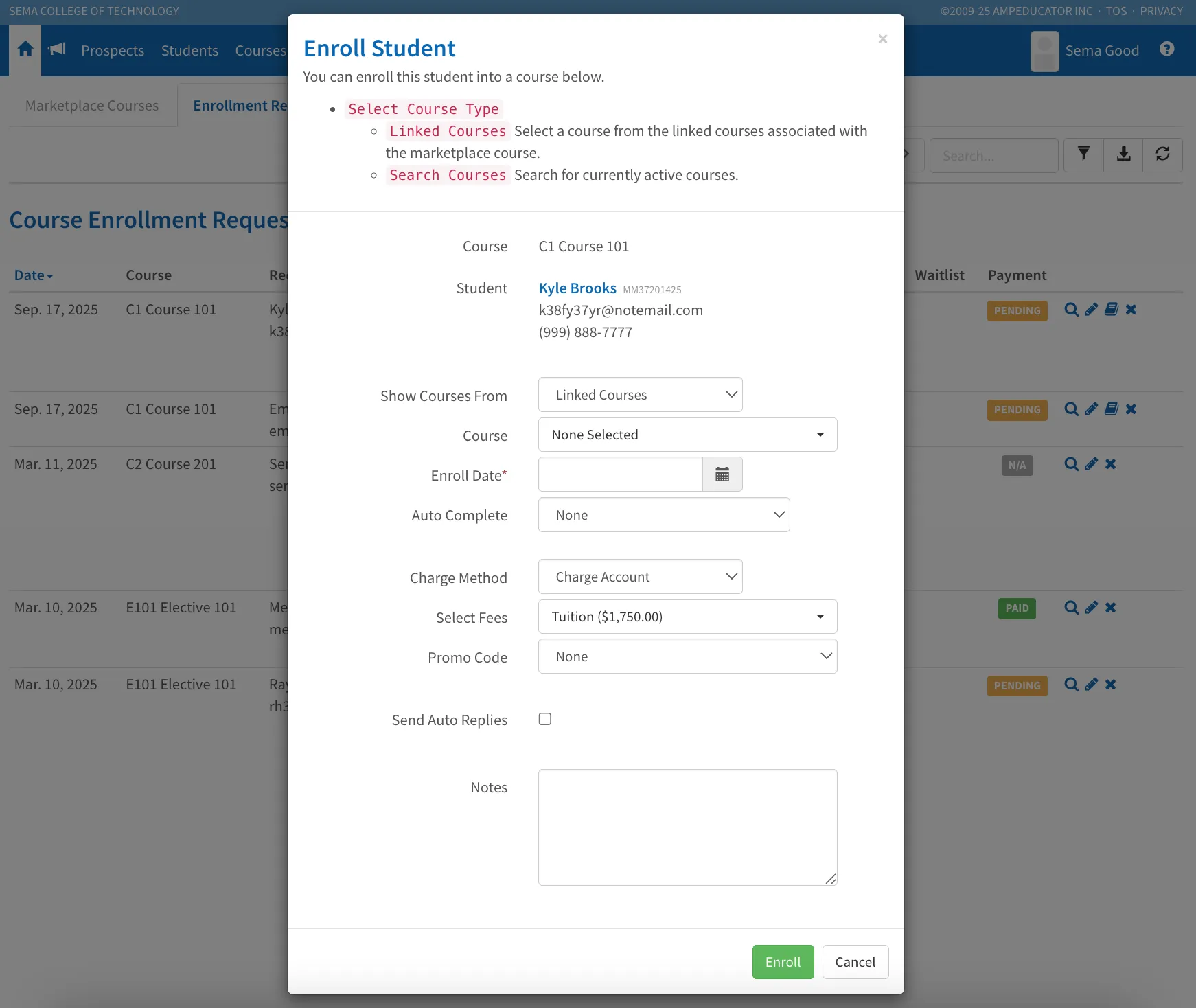Expand the Promo Code dropdown
This screenshot has height=1008, width=1196.
click(x=688, y=656)
